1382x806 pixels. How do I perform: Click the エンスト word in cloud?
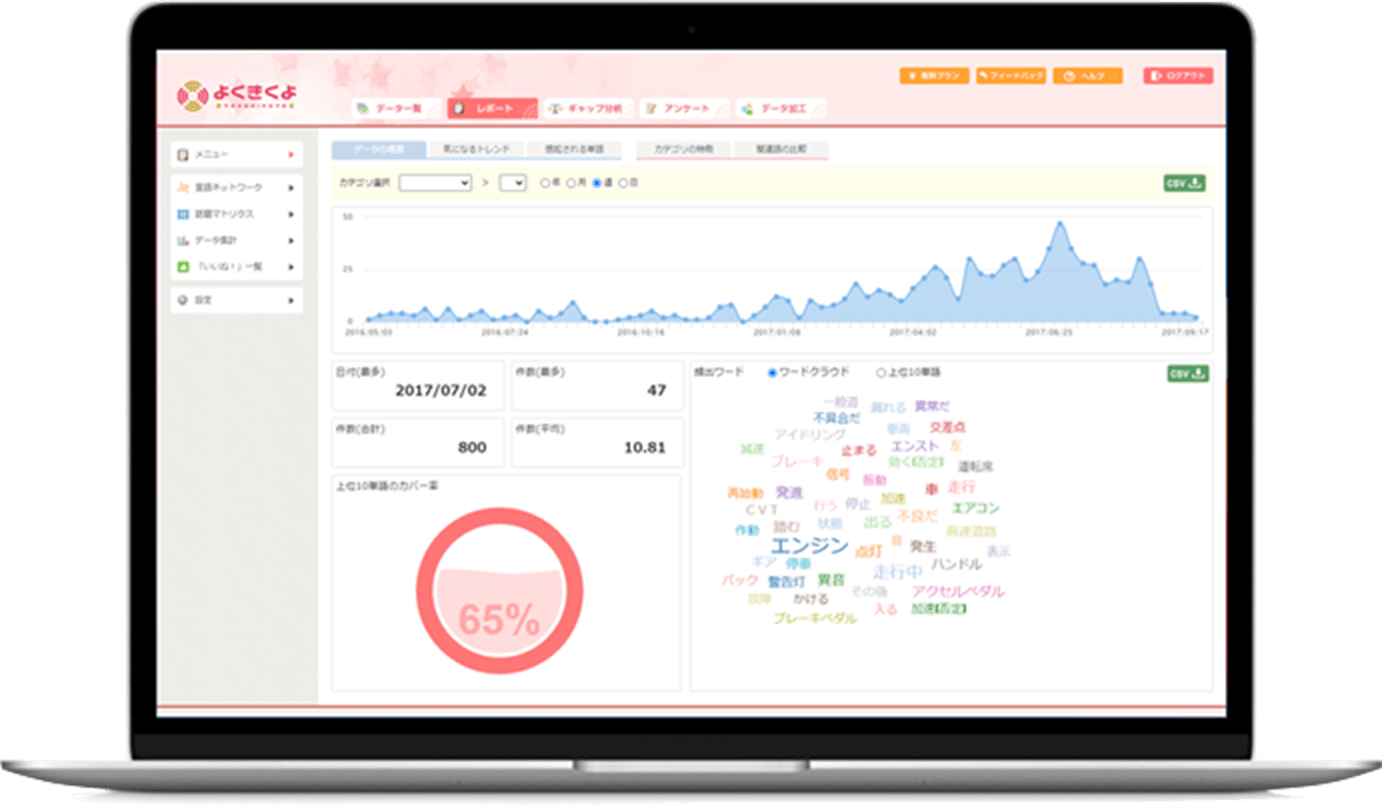[x=915, y=445]
